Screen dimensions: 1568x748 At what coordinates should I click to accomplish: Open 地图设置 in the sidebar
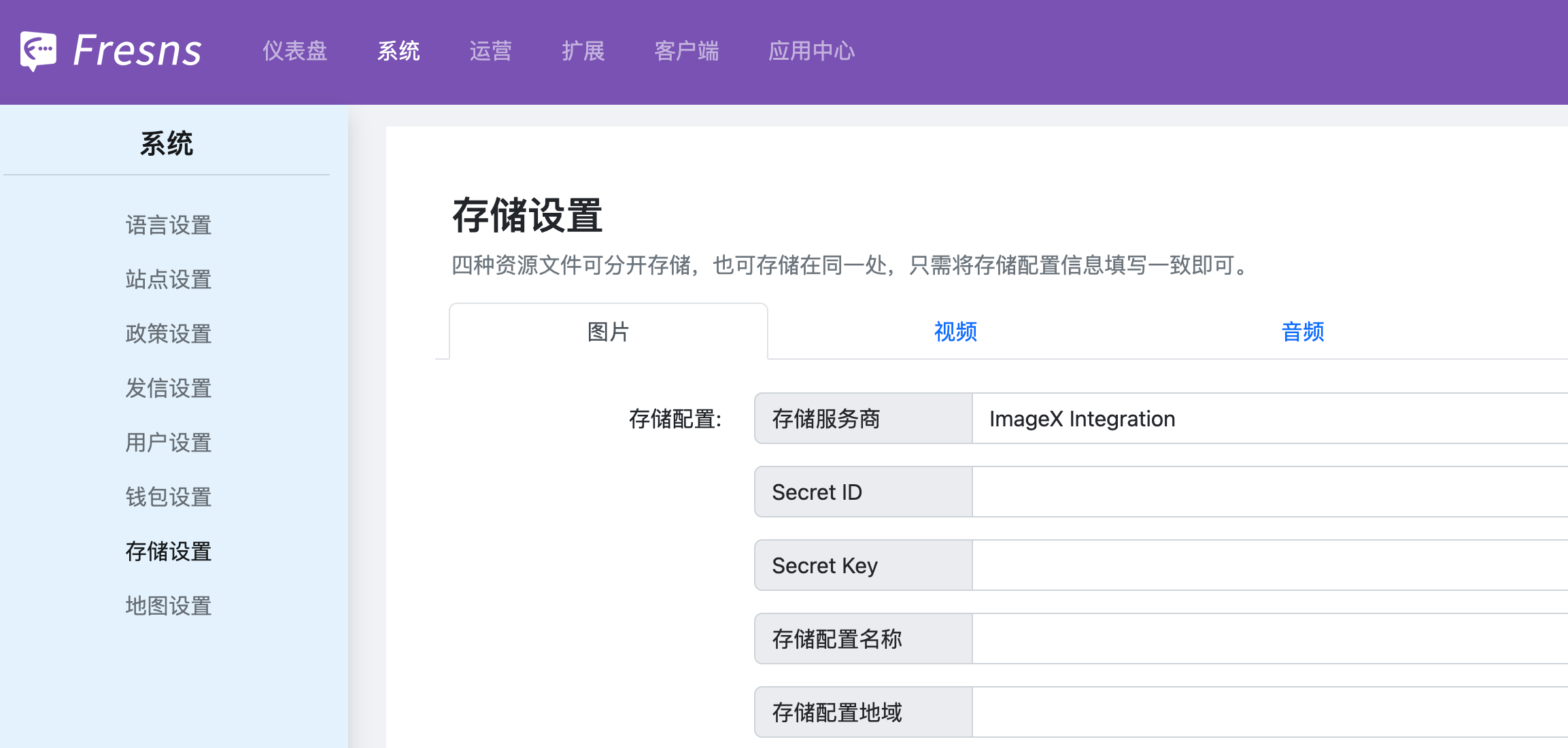[169, 606]
